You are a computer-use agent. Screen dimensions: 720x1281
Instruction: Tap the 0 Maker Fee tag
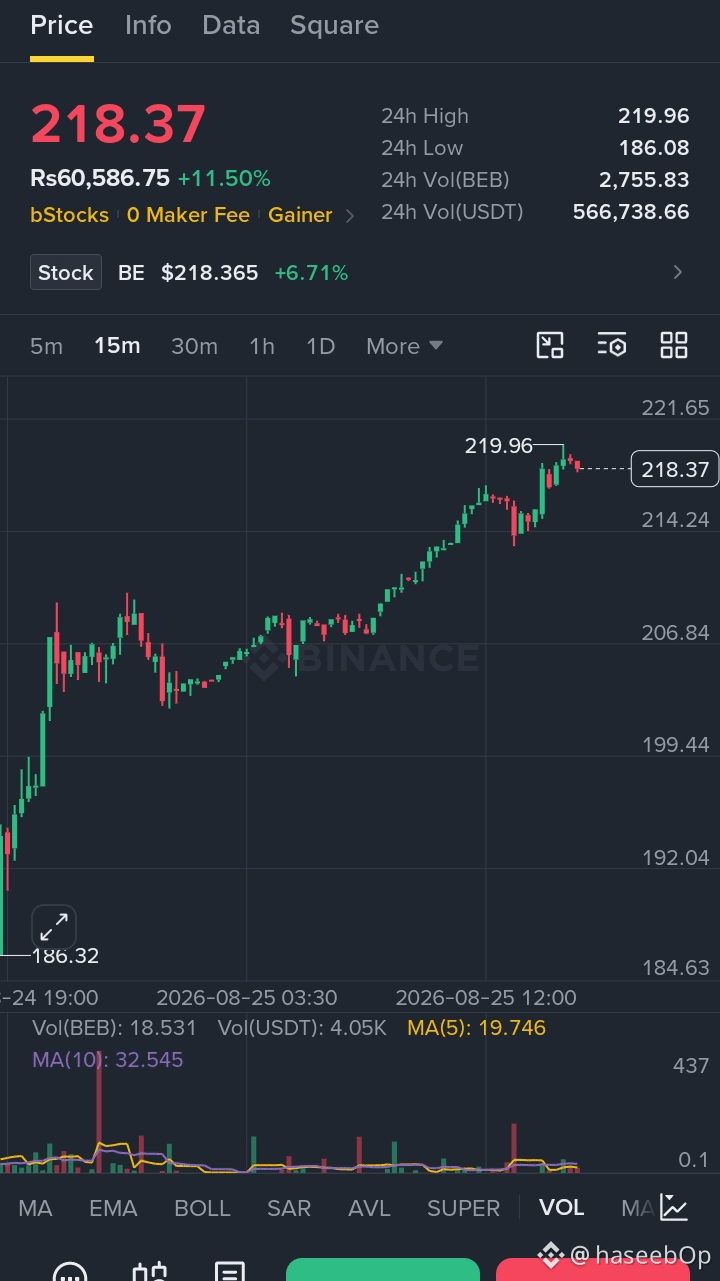pyautogui.click(x=188, y=214)
